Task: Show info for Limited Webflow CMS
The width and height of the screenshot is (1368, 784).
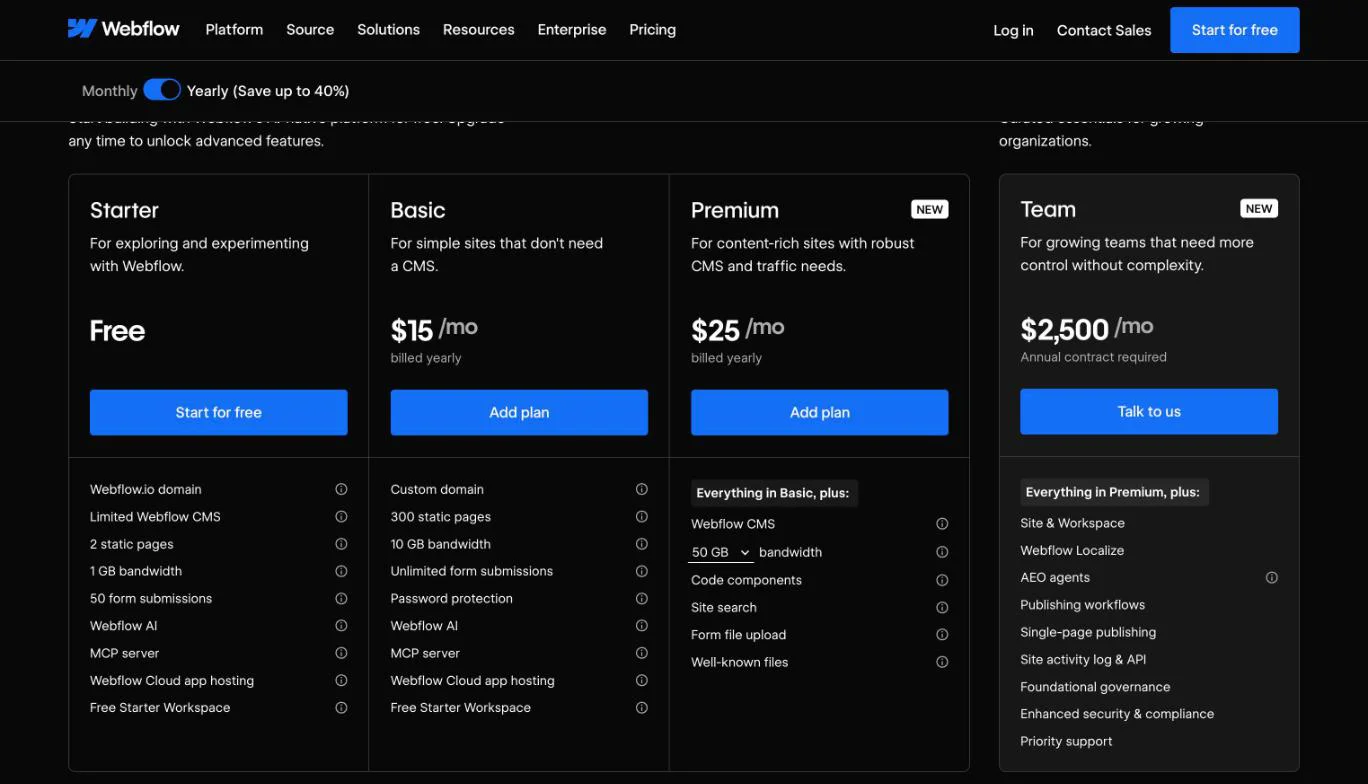Action: point(341,517)
